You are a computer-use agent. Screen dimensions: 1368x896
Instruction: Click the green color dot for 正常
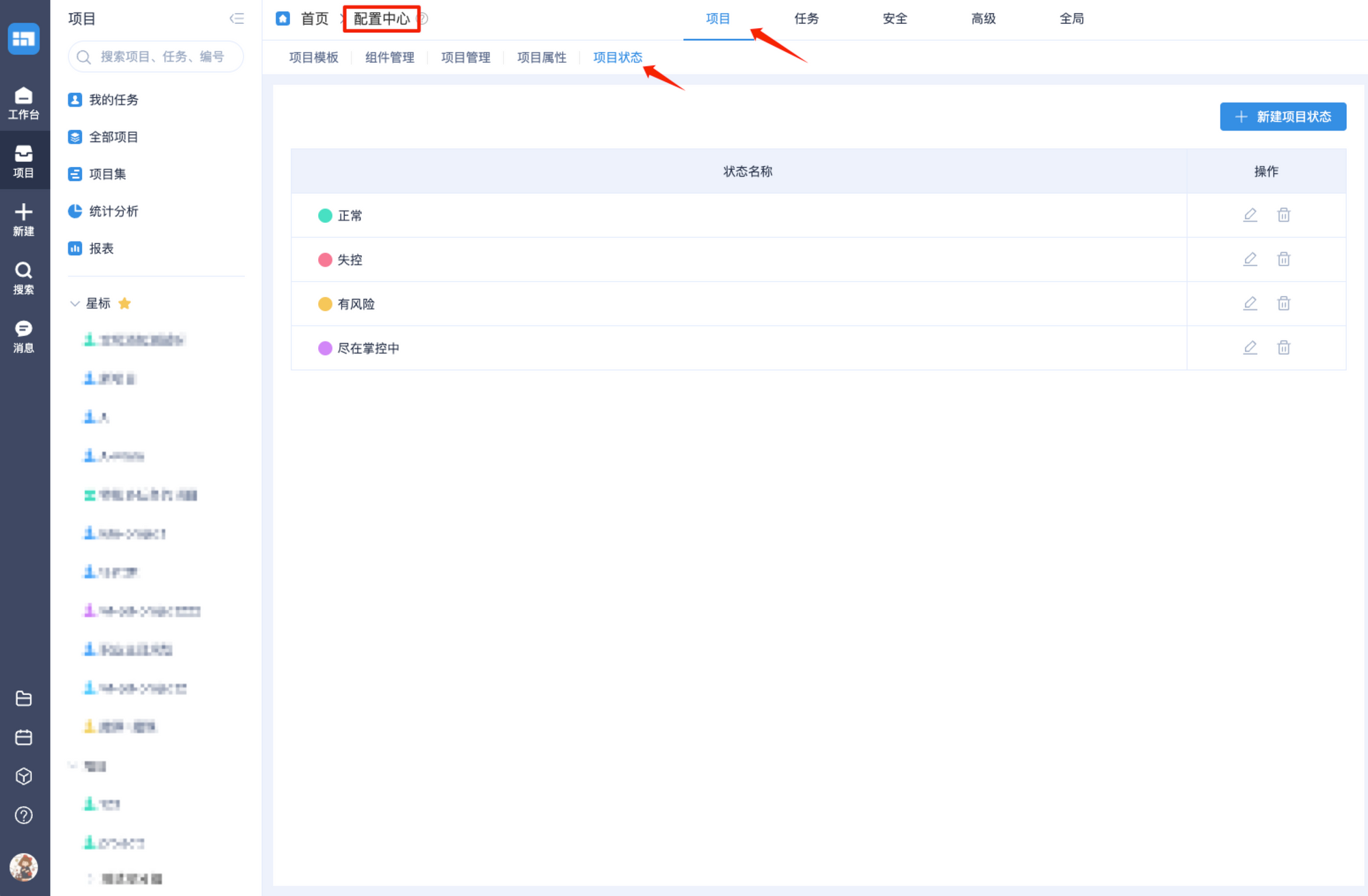pos(325,215)
